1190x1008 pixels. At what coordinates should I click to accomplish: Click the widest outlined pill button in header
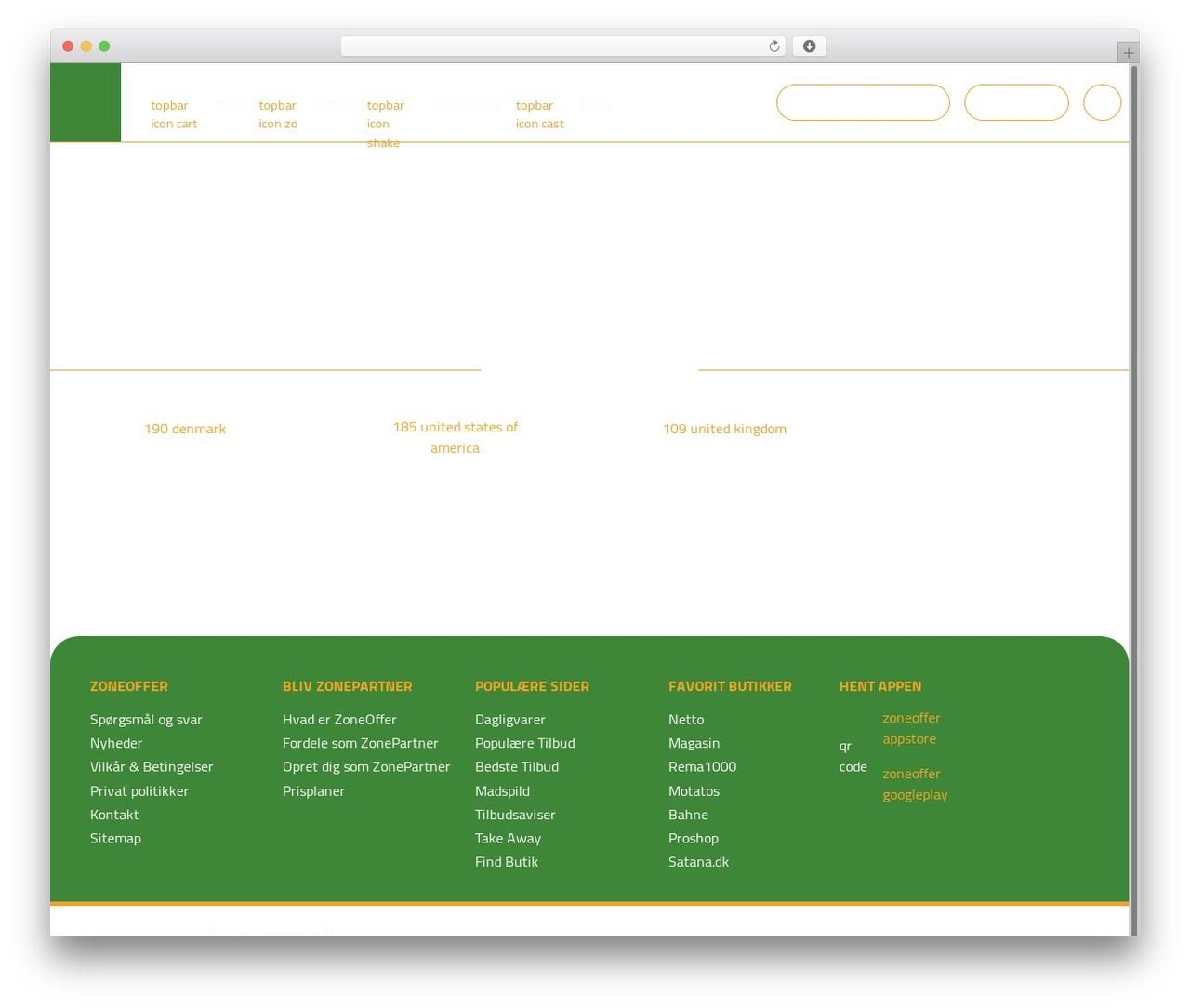coord(863,102)
